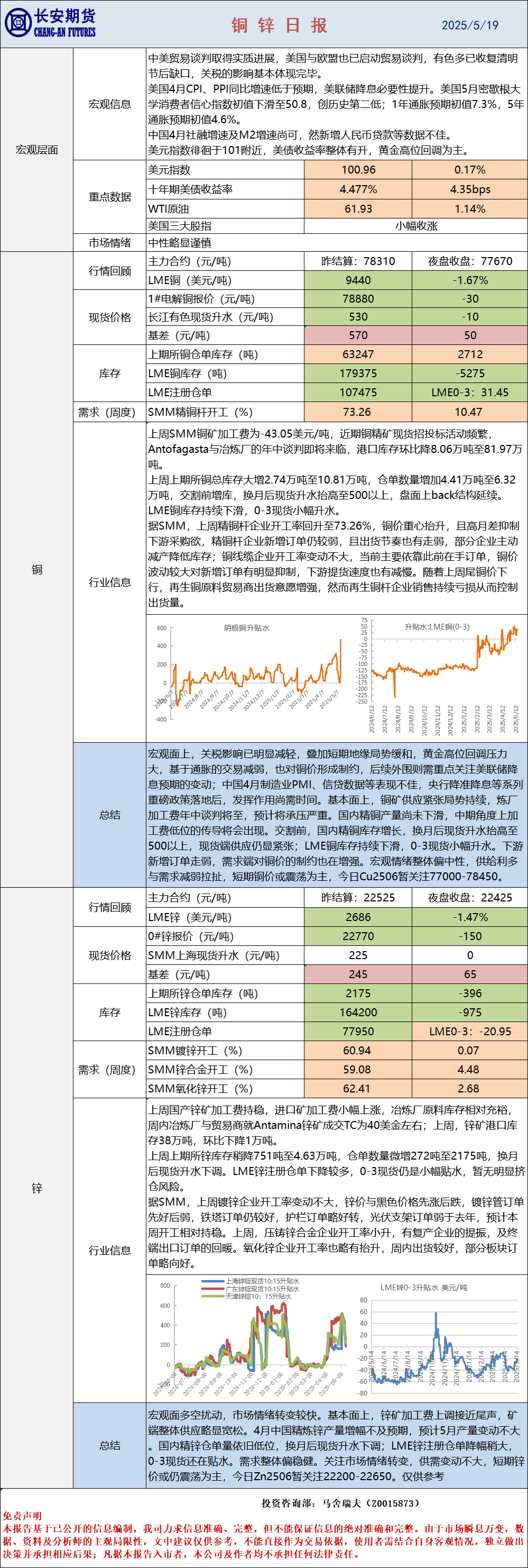Click the 4.35bps cell
This screenshot has height=1568, width=528.
coord(470,189)
